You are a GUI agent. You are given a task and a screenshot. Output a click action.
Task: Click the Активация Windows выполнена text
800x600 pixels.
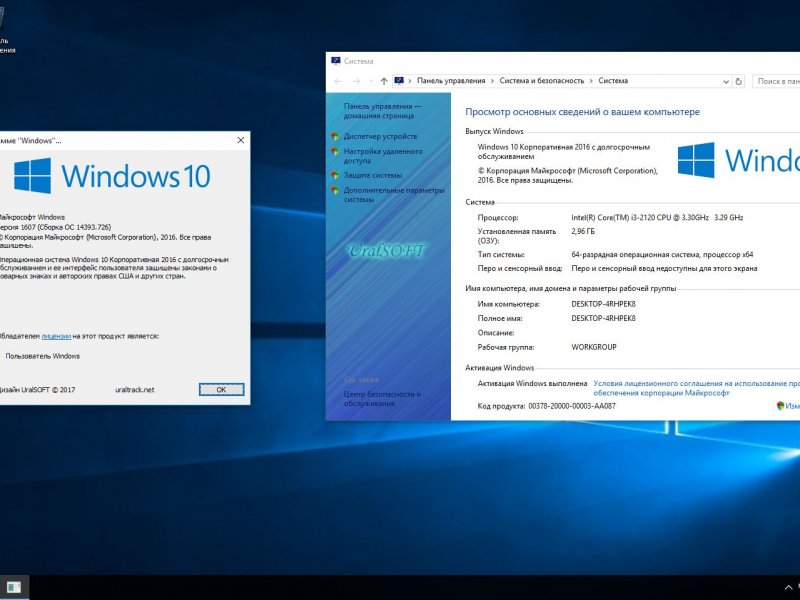(532, 383)
